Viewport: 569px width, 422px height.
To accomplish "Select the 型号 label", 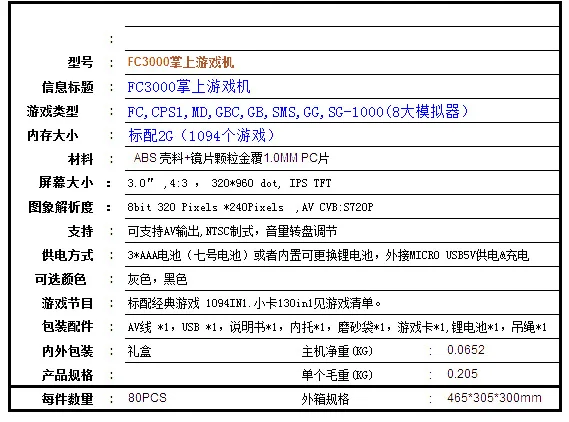I will pos(81,63).
